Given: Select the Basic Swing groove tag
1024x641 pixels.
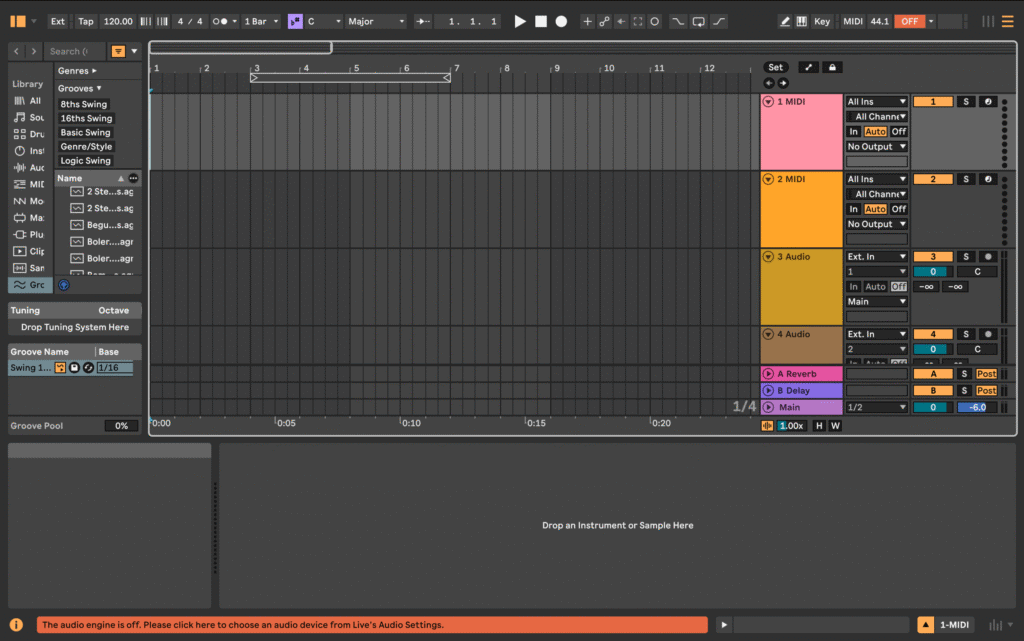Looking at the screenshot, I should pyautogui.click(x=85, y=133).
